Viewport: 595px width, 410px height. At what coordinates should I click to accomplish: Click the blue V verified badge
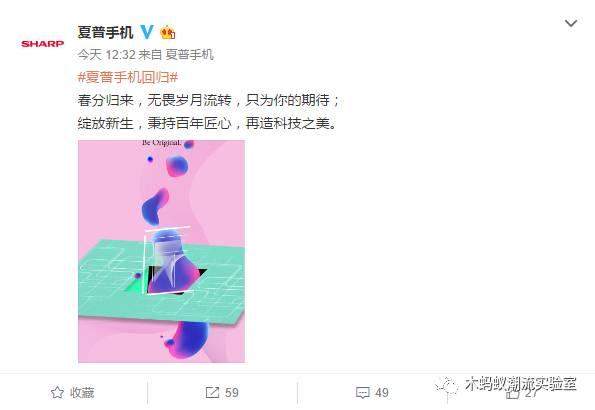(x=147, y=32)
